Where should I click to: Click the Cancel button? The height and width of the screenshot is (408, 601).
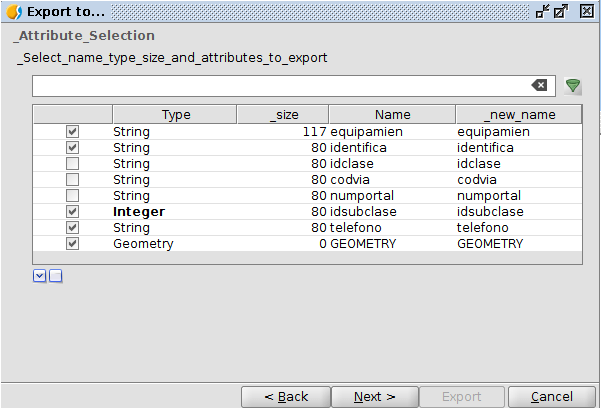point(552,397)
